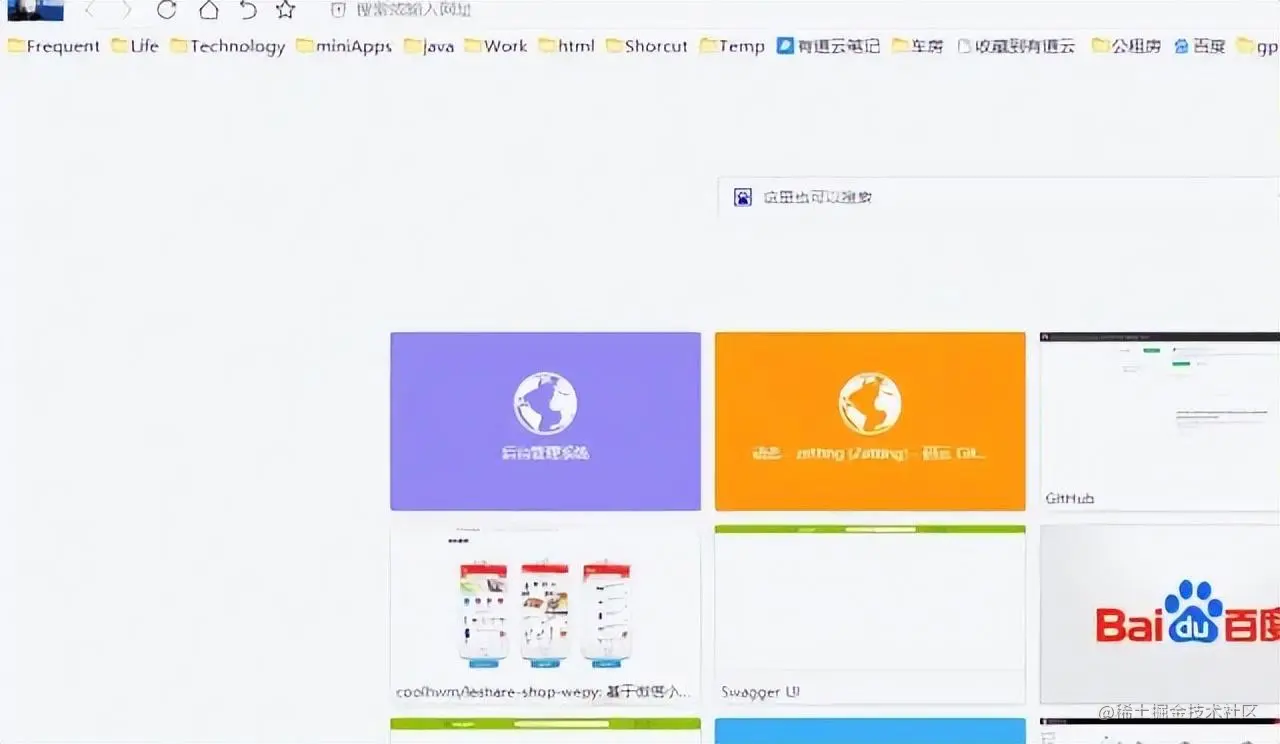
Task: Open the leshare-shop-wepy thumbnail tile
Action: click(545, 614)
